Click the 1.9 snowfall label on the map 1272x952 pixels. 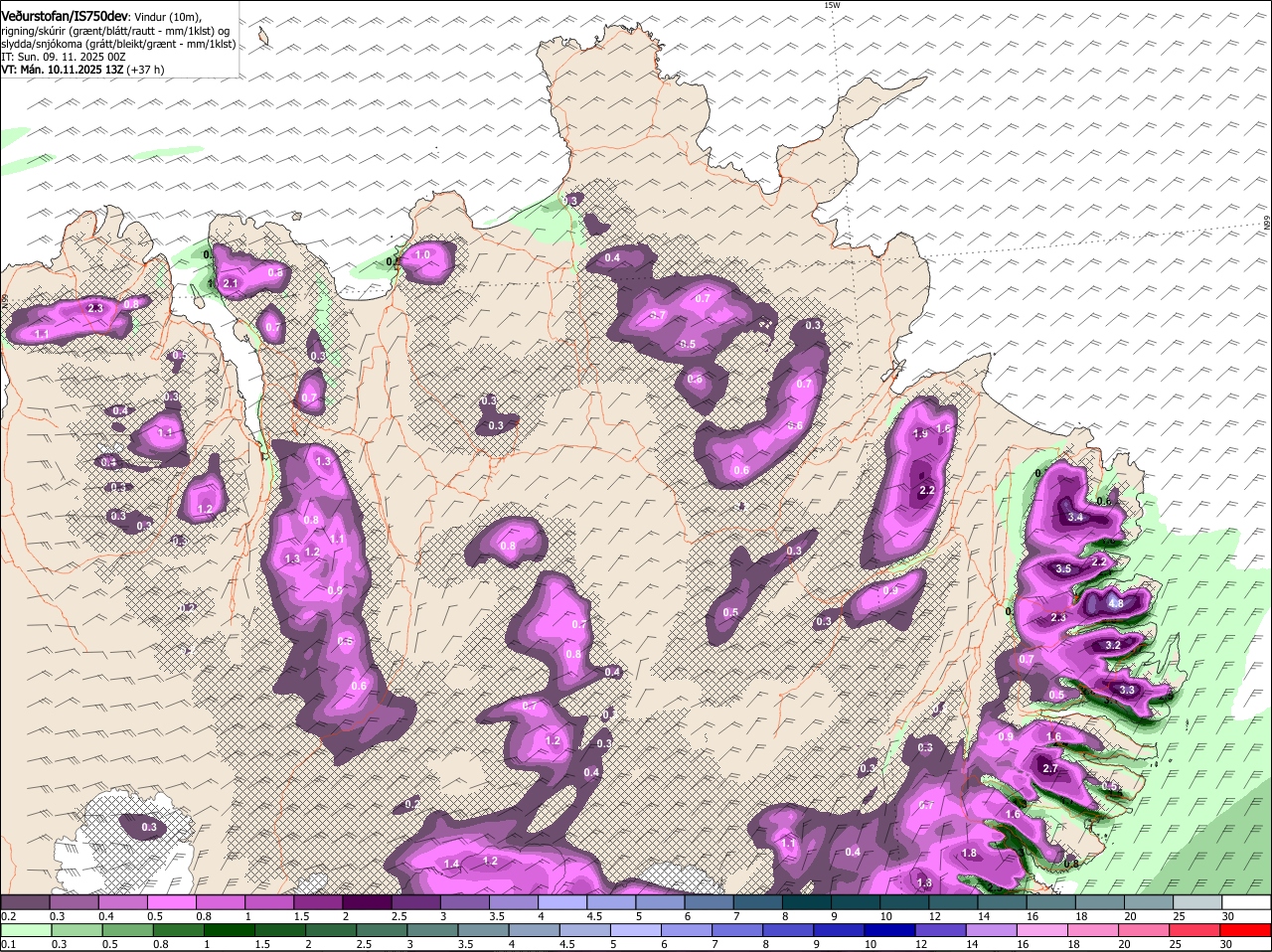(920, 433)
